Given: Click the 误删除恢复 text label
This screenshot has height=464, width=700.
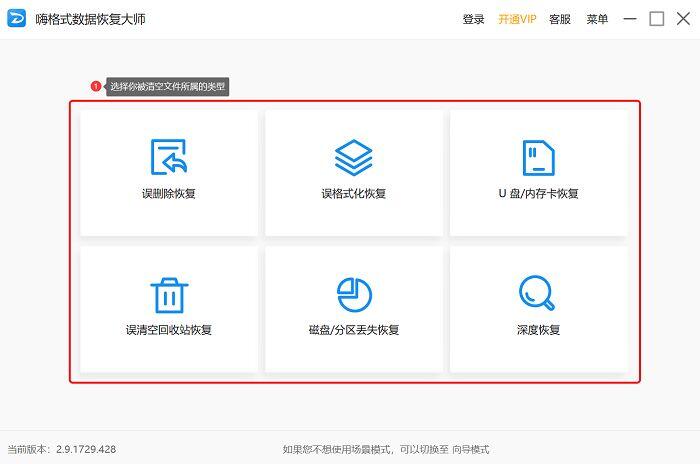Looking at the screenshot, I should coord(169,193).
